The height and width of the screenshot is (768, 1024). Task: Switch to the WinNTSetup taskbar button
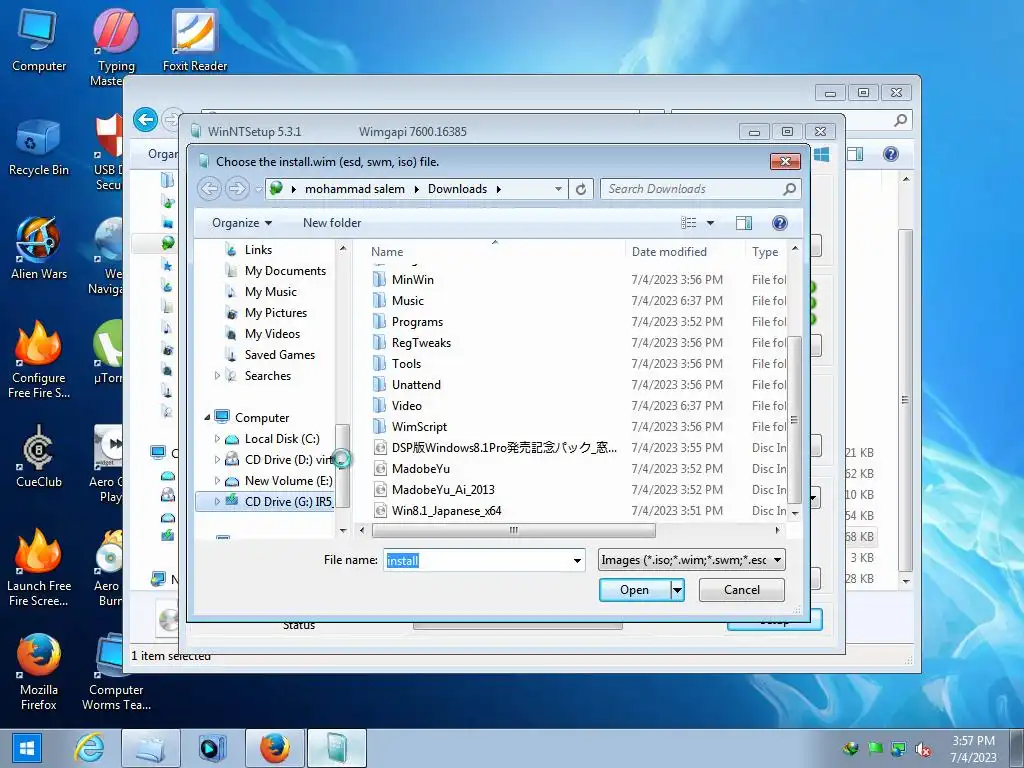click(x=337, y=748)
